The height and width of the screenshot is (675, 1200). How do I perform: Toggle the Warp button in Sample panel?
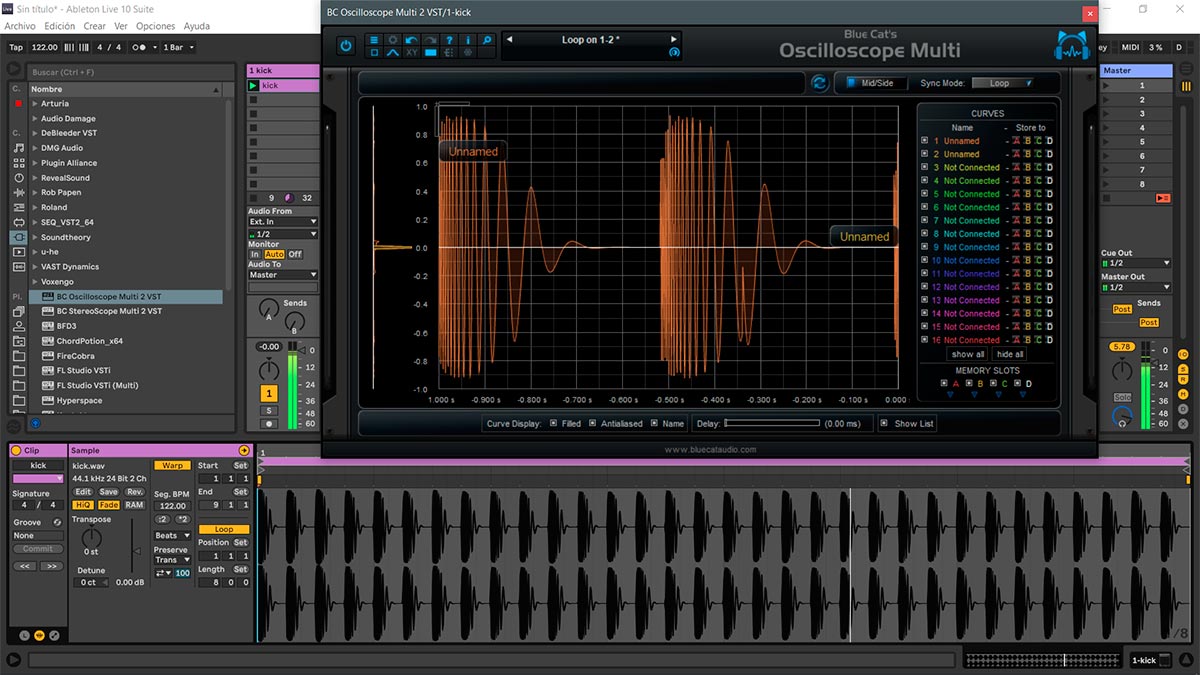point(173,465)
